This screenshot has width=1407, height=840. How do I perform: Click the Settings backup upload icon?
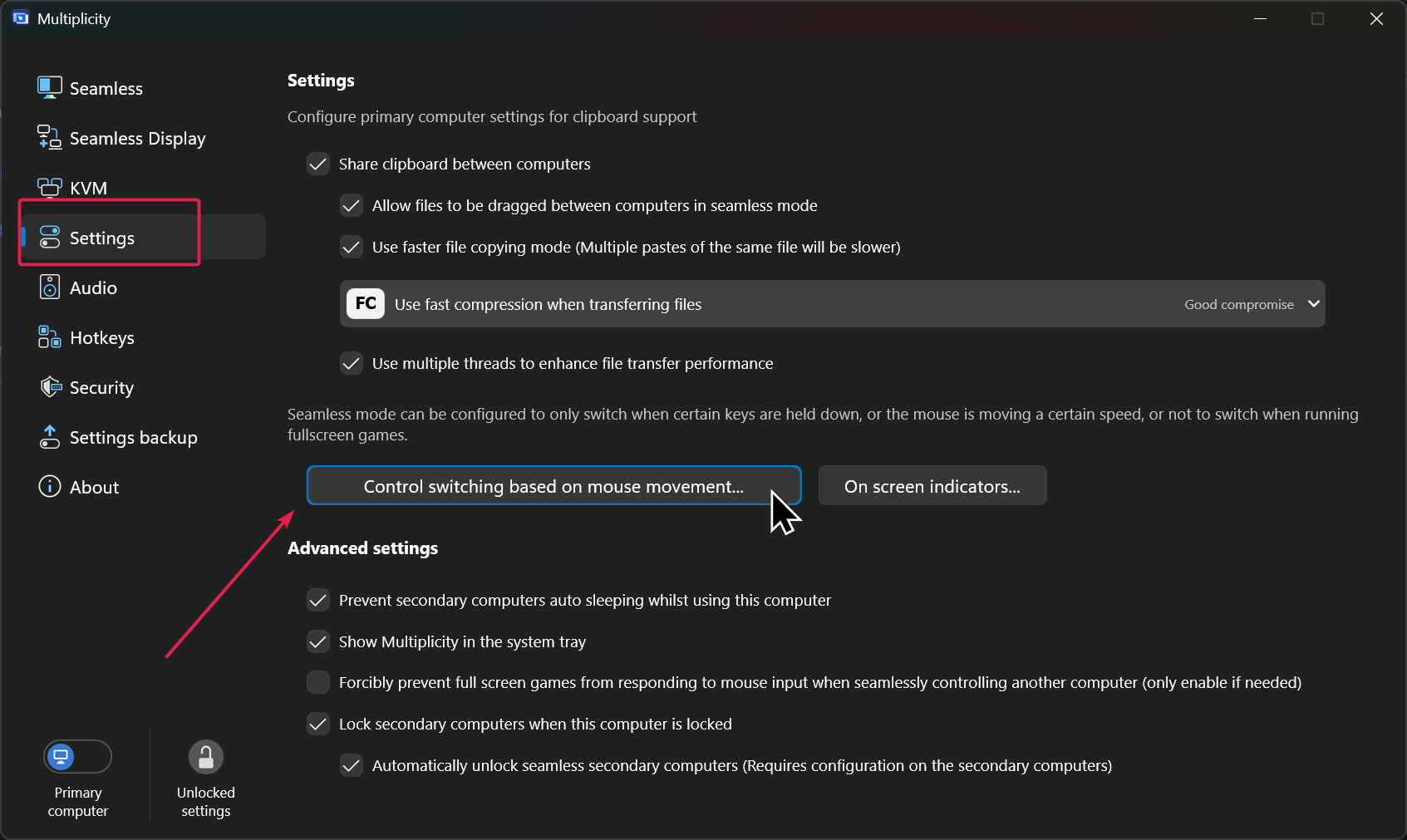(x=50, y=437)
